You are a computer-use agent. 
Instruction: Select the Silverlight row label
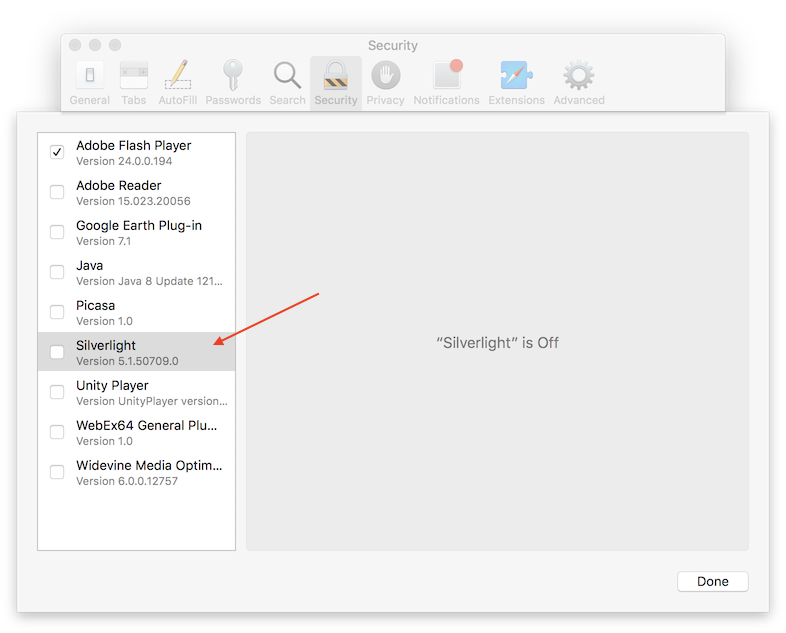point(106,345)
